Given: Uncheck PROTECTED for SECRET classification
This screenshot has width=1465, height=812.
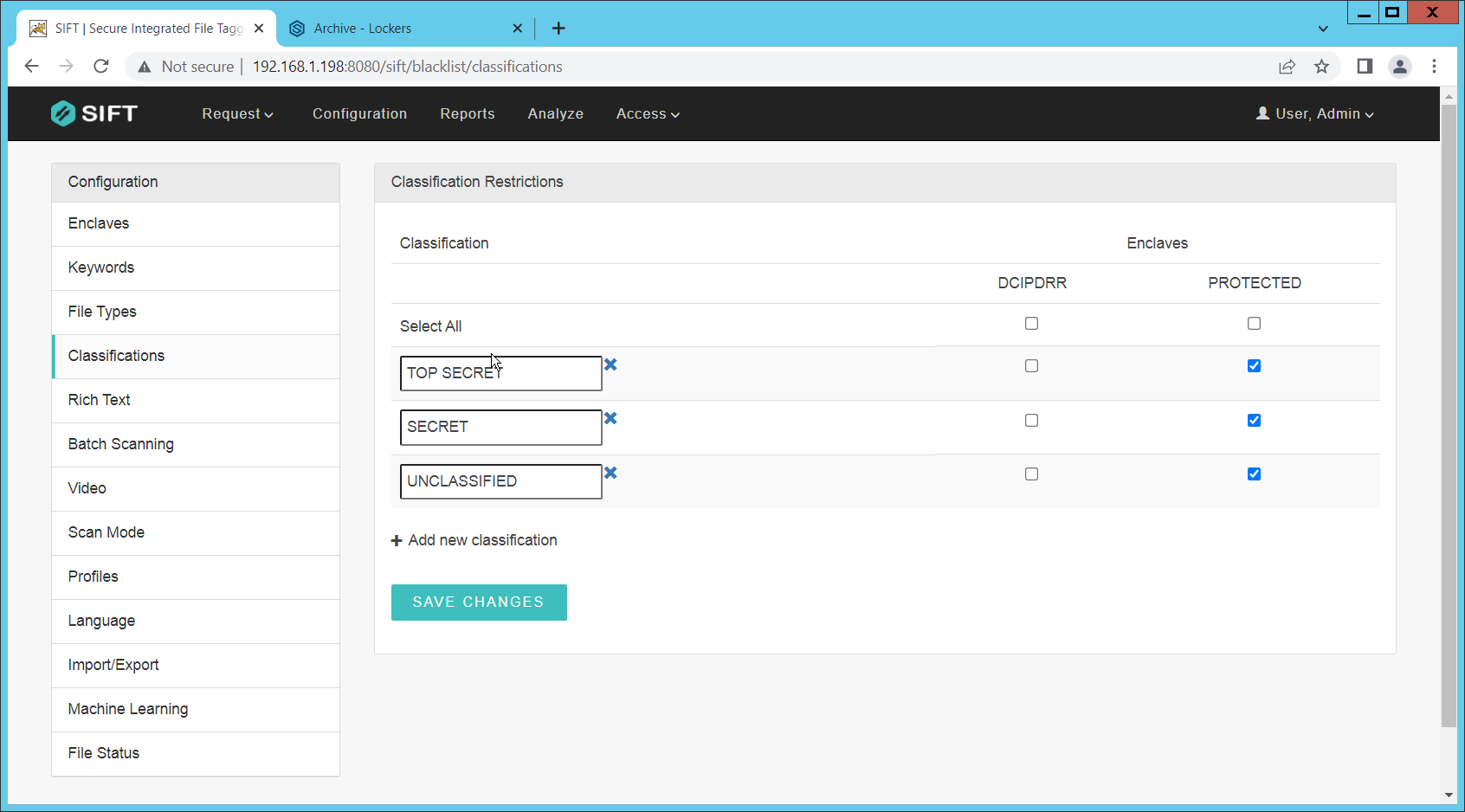Looking at the screenshot, I should (x=1254, y=421).
